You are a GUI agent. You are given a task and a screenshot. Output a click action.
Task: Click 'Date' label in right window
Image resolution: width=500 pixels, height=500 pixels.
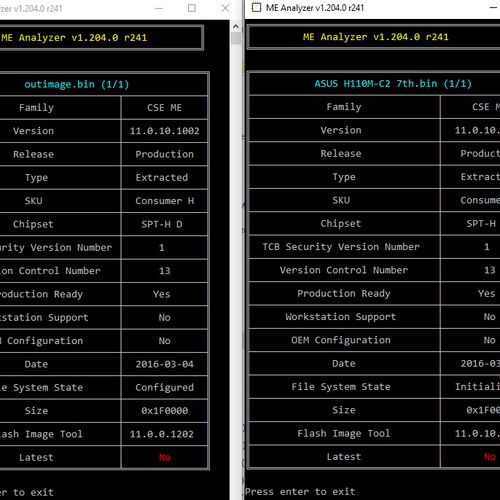pyautogui.click(x=344, y=363)
